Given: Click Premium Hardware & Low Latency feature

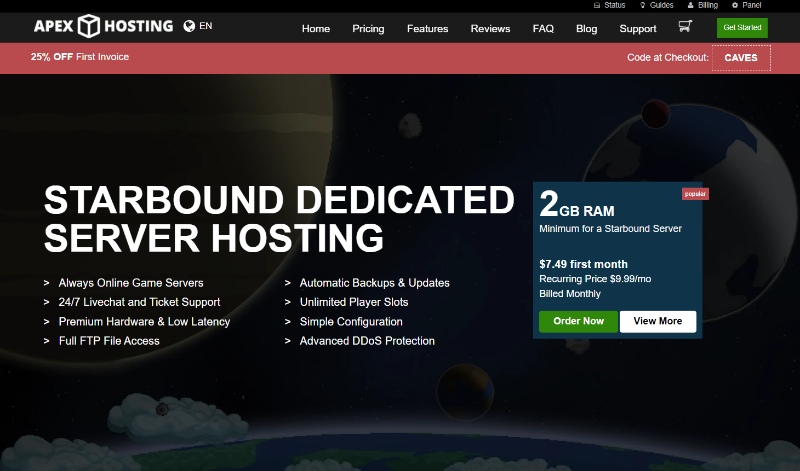Looking at the screenshot, I should [x=144, y=321].
